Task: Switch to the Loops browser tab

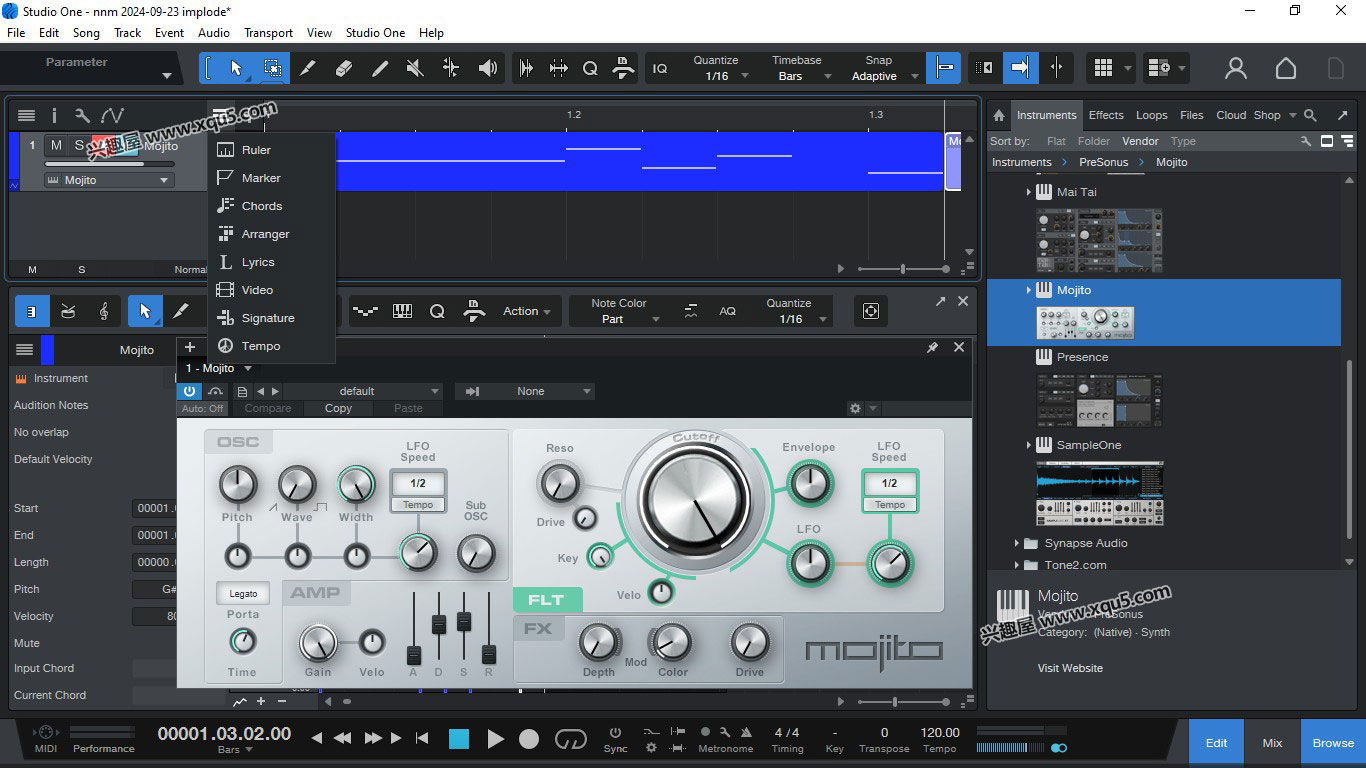Action: 1151,115
